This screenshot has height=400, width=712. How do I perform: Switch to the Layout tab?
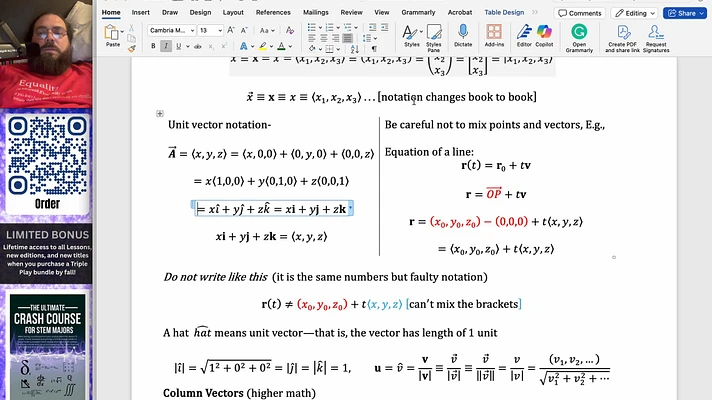click(233, 12)
